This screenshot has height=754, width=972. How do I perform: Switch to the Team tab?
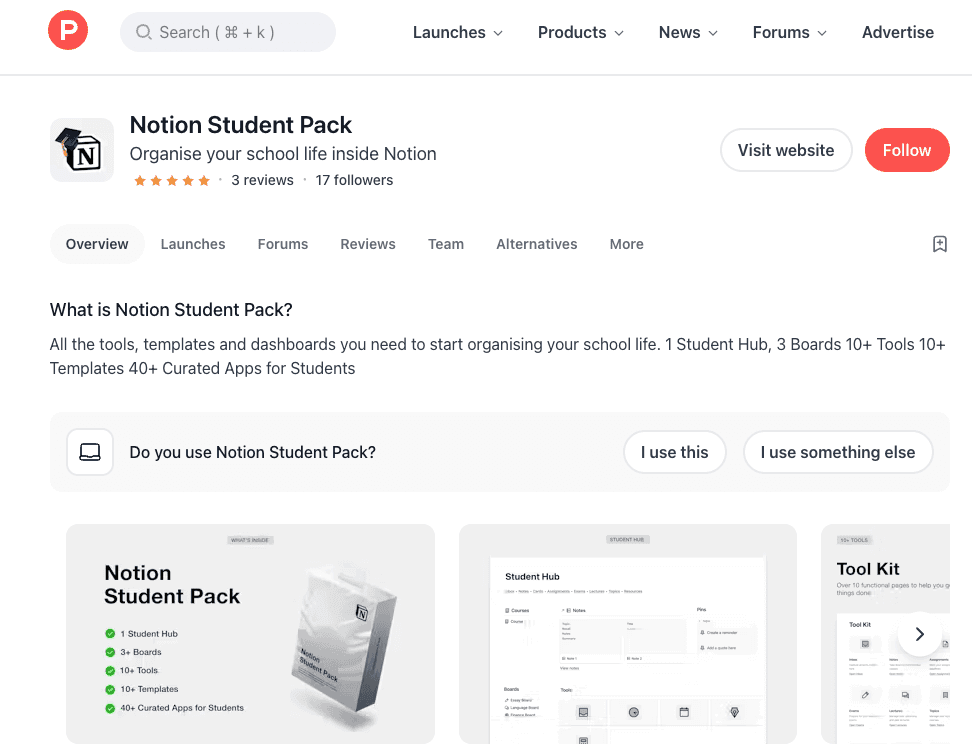click(446, 244)
